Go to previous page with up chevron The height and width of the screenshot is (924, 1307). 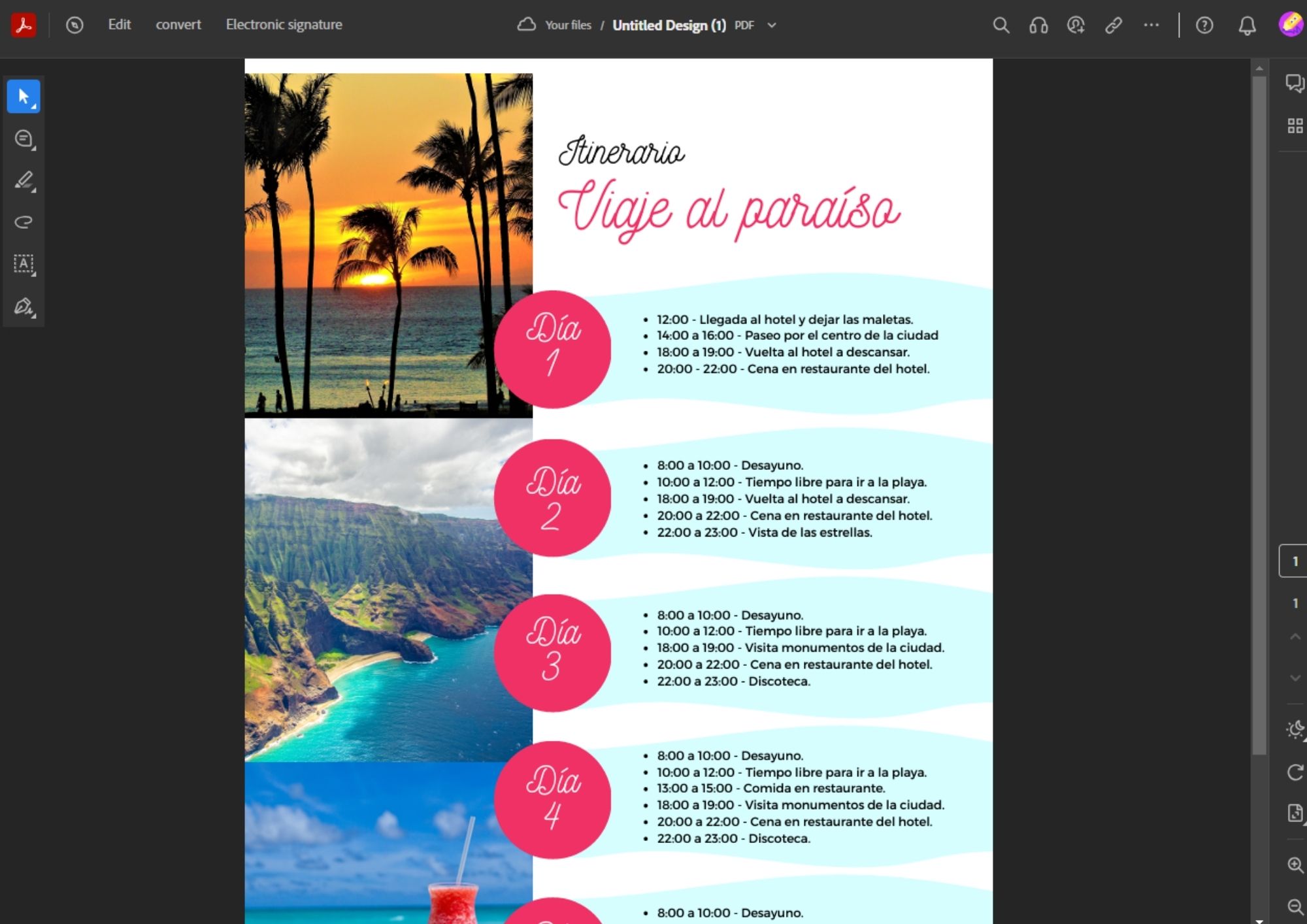(x=1295, y=636)
